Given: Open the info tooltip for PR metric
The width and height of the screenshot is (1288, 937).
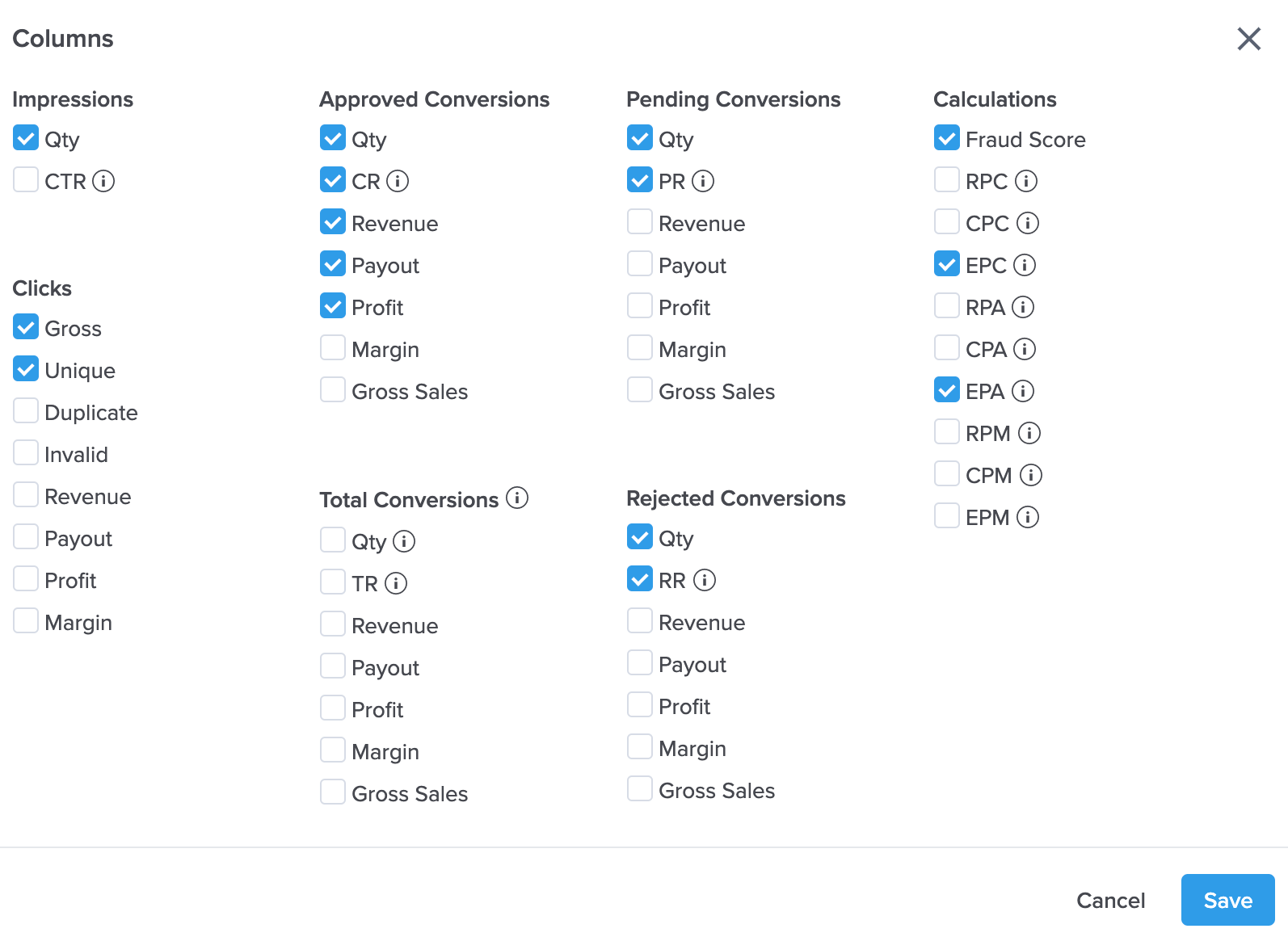Looking at the screenshot, I should [x=705, y=181].
